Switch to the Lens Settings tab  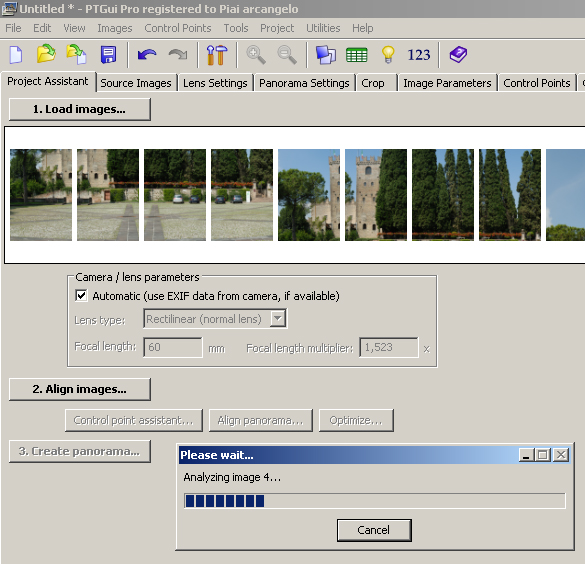[x=215, y=83]
